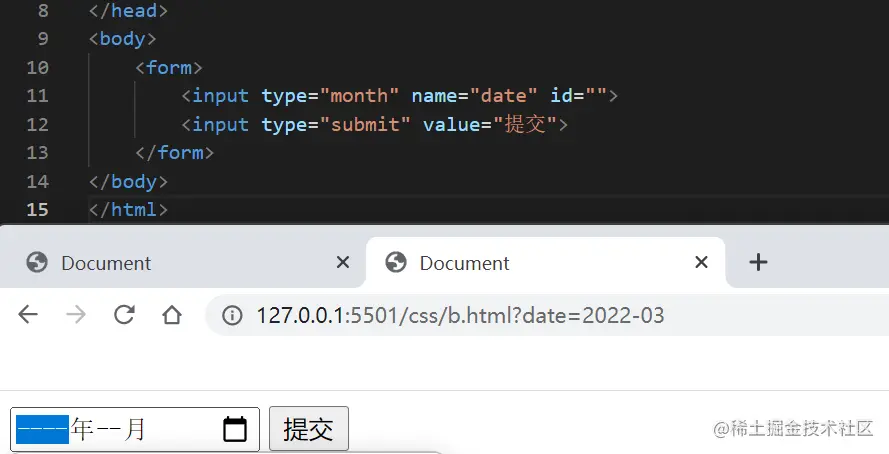Click the opening <form> tag on line 10
The height and width of the screenshot is (454, 889).
tap(168, 67)
